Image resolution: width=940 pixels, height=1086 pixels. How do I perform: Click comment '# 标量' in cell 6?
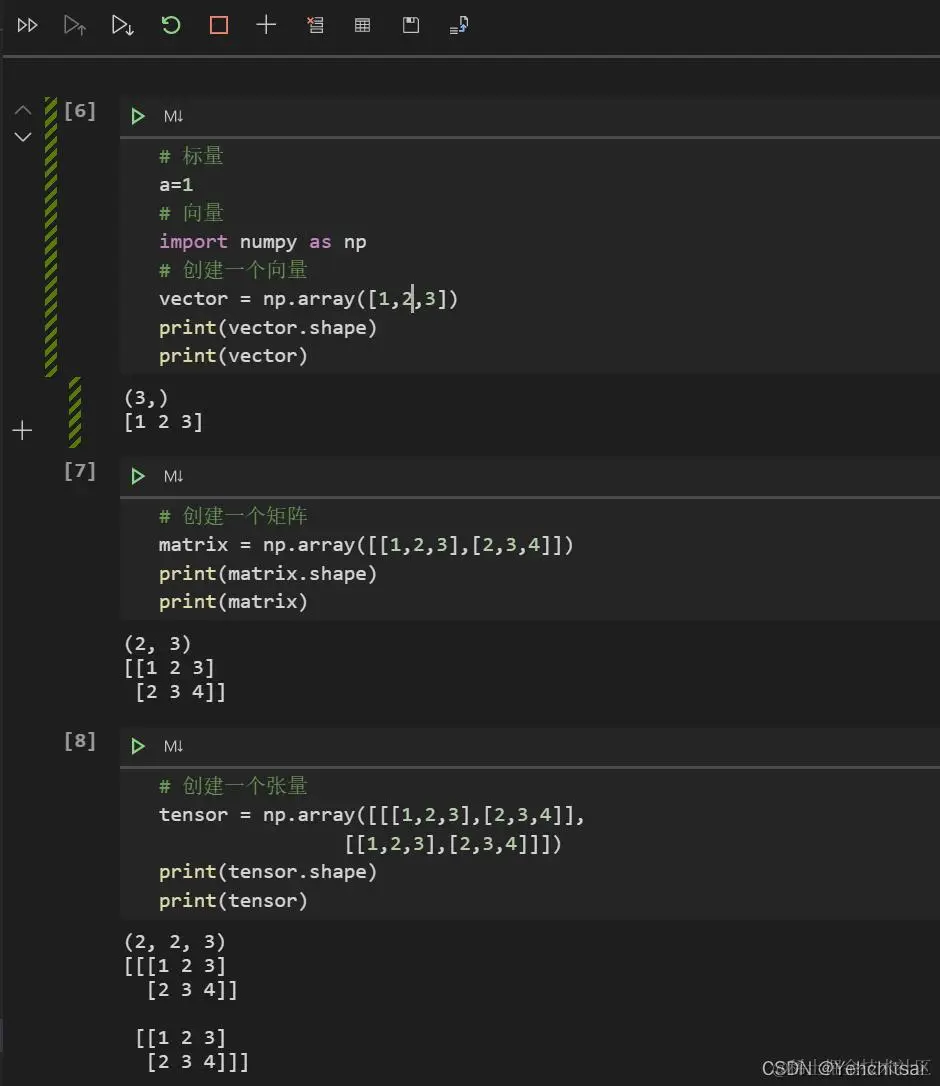point(191,156)
